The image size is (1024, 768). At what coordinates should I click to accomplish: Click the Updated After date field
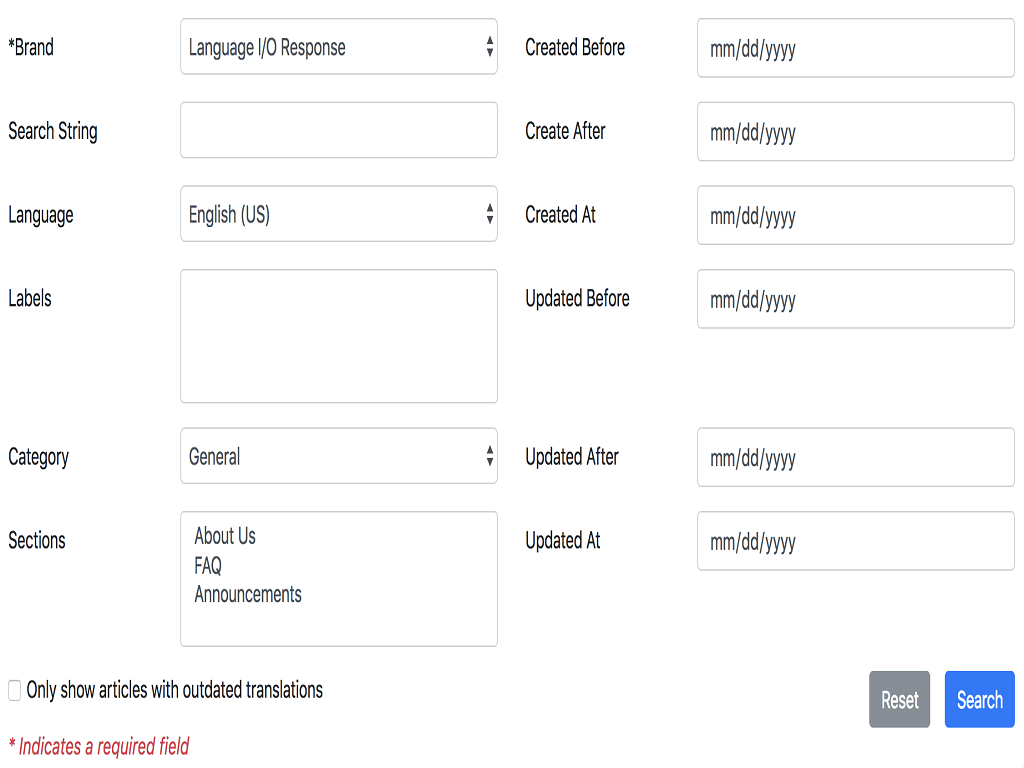855,457
